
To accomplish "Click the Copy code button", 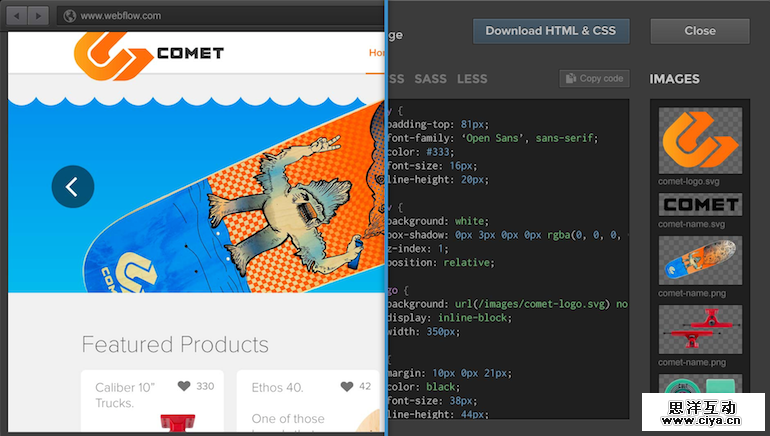I will 594,79.
